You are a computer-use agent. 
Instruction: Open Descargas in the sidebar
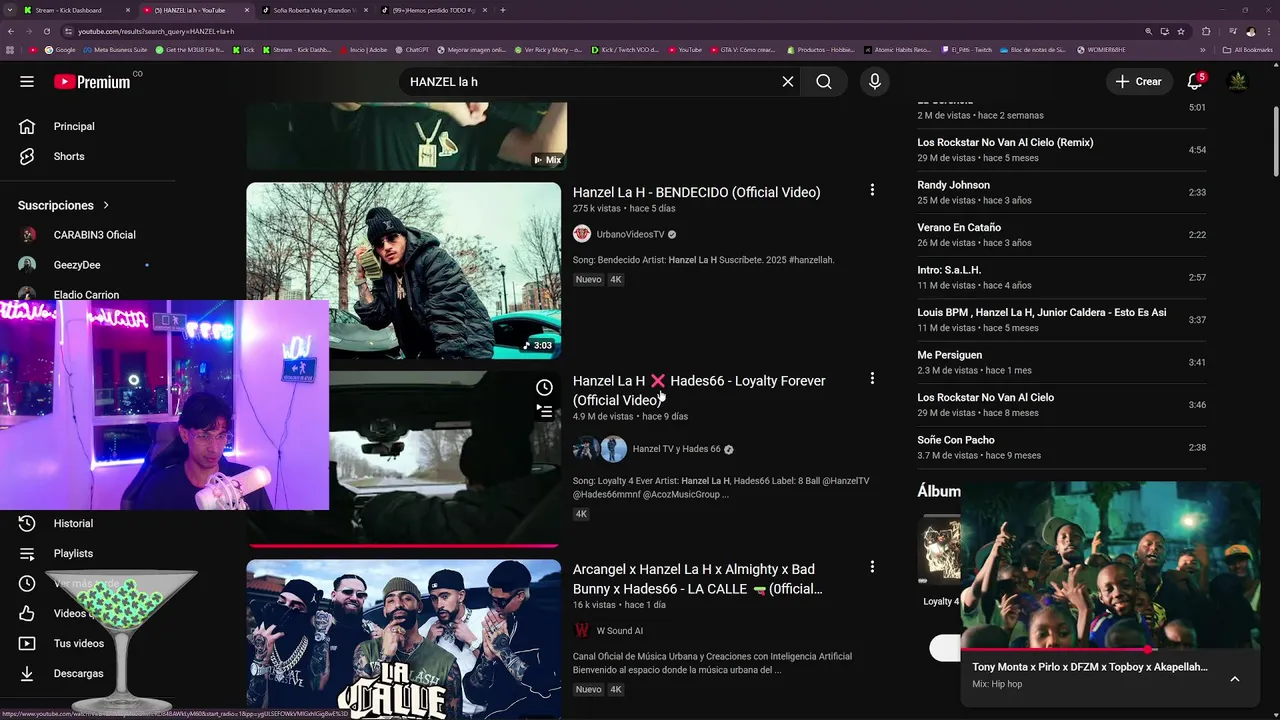pyautogui.click(x=78, y=674)
